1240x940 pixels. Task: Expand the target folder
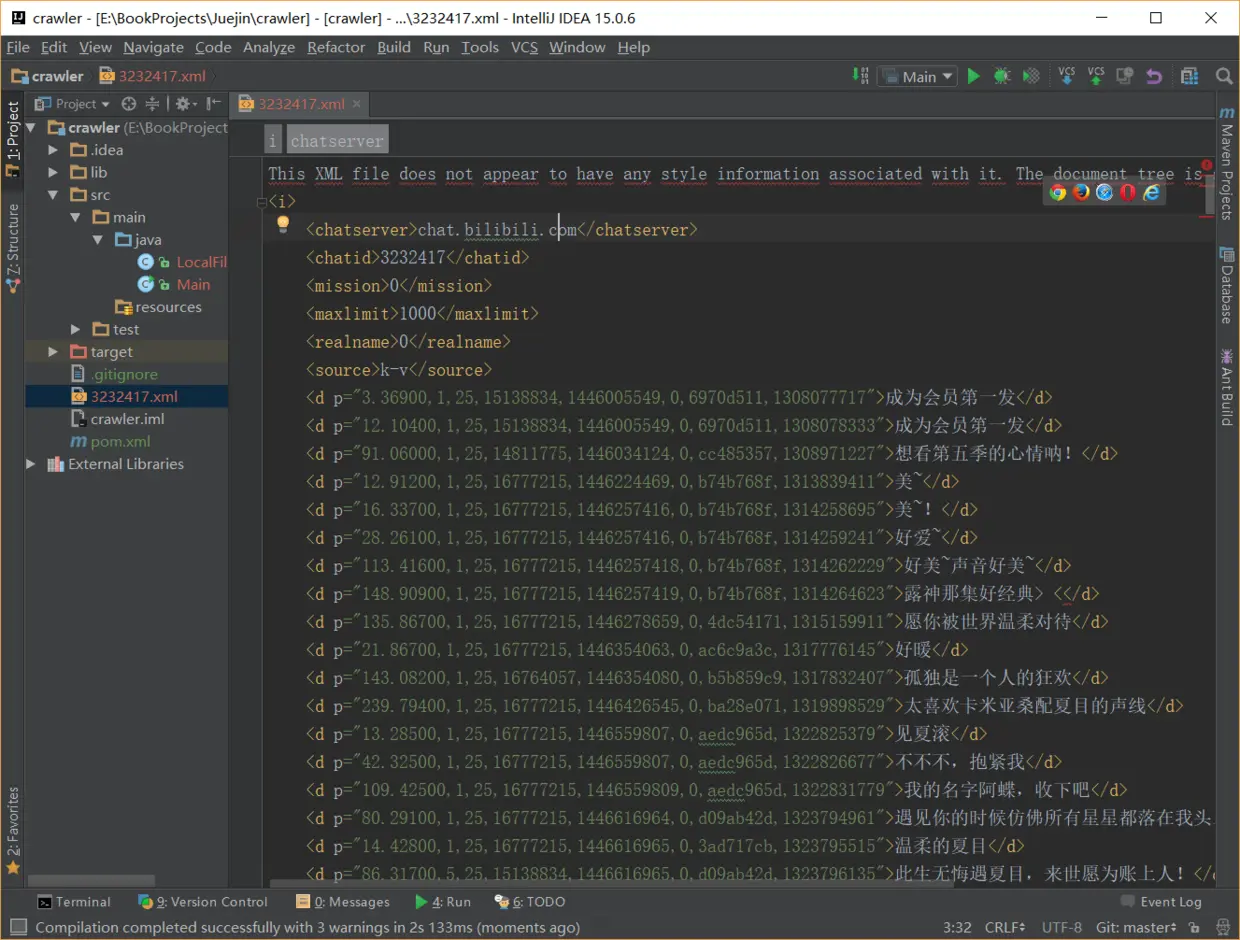(x=54, y=352)
